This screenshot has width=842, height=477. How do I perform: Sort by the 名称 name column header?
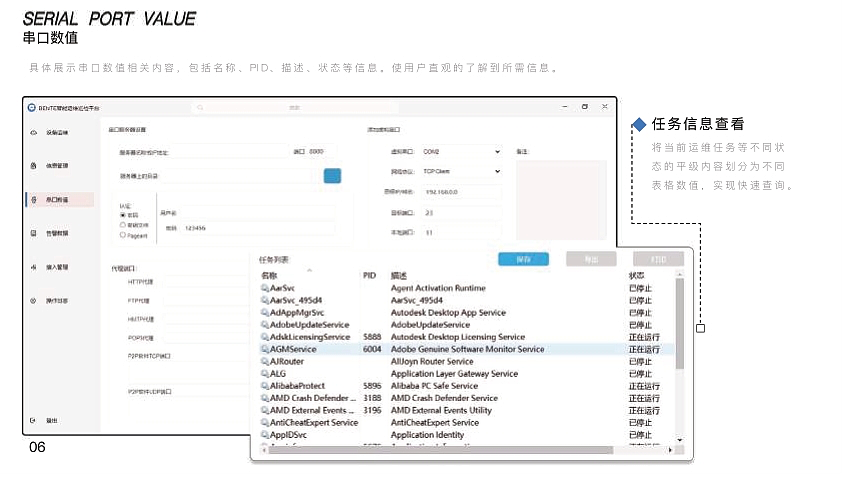pos(269,276)
